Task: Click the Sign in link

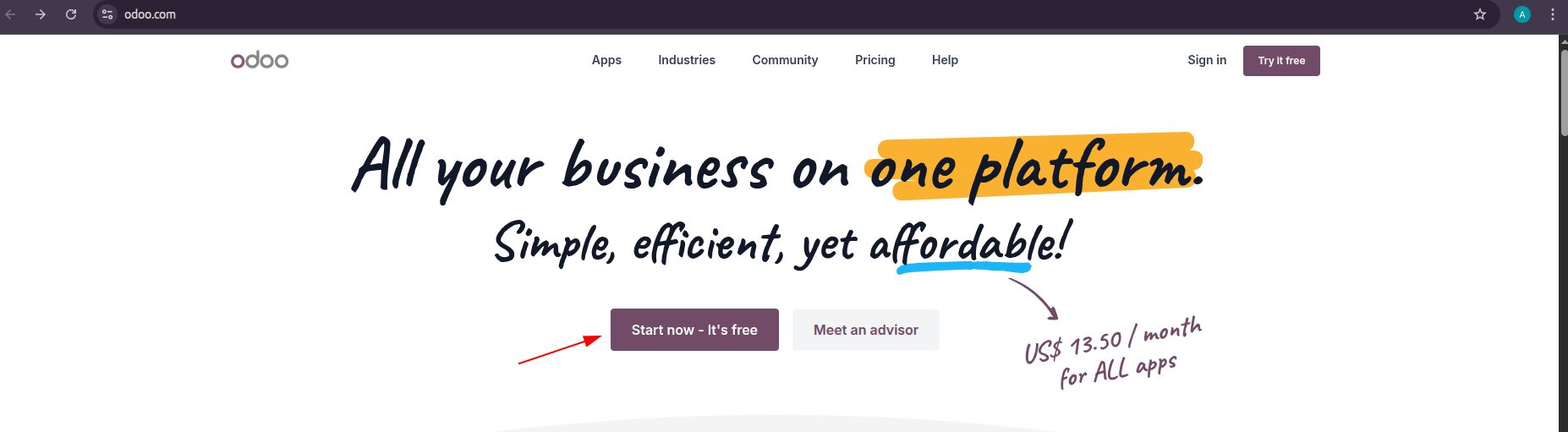Action: [x=1207, y=60]
